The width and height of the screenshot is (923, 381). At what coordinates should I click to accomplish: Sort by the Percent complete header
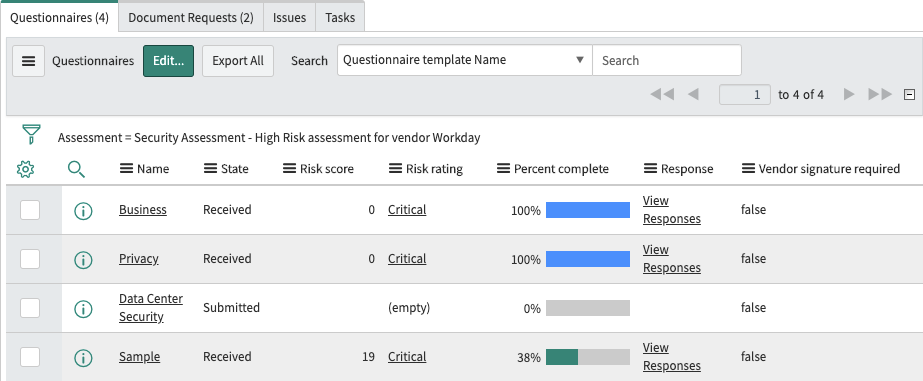coord(561,169)
